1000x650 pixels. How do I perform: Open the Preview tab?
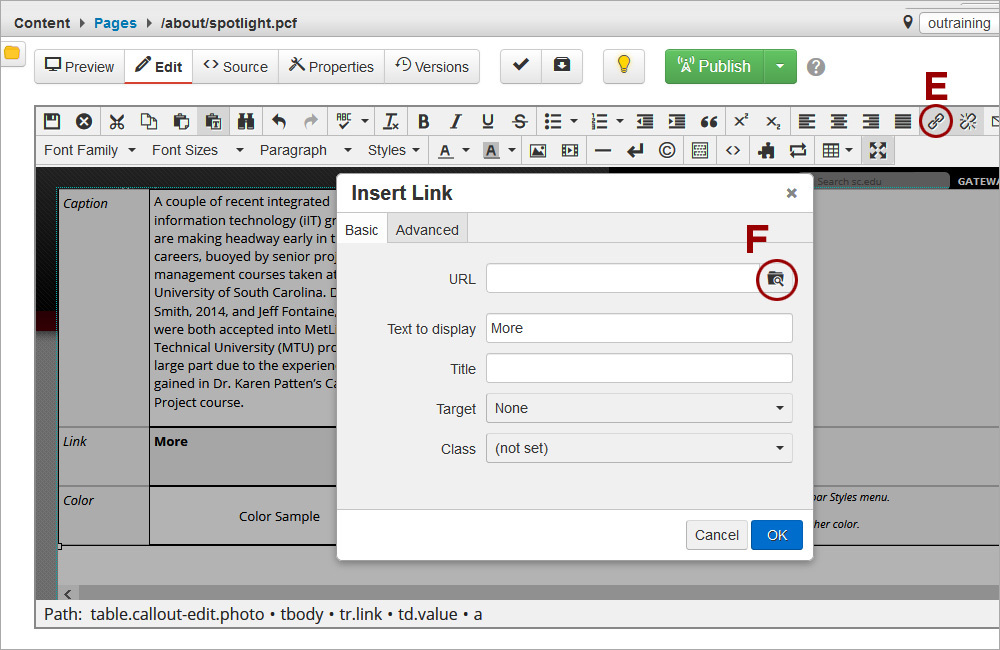pos(80,66)
